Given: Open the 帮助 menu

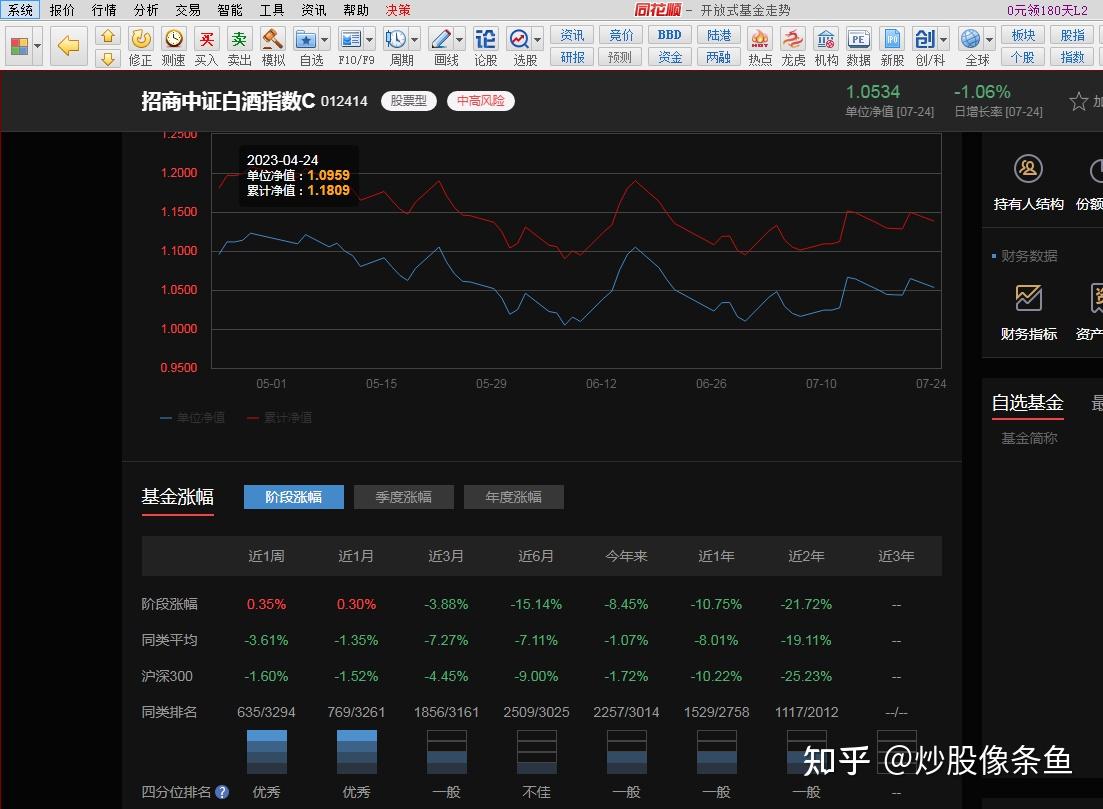Looking at the screenshot, I should (356, 10).
